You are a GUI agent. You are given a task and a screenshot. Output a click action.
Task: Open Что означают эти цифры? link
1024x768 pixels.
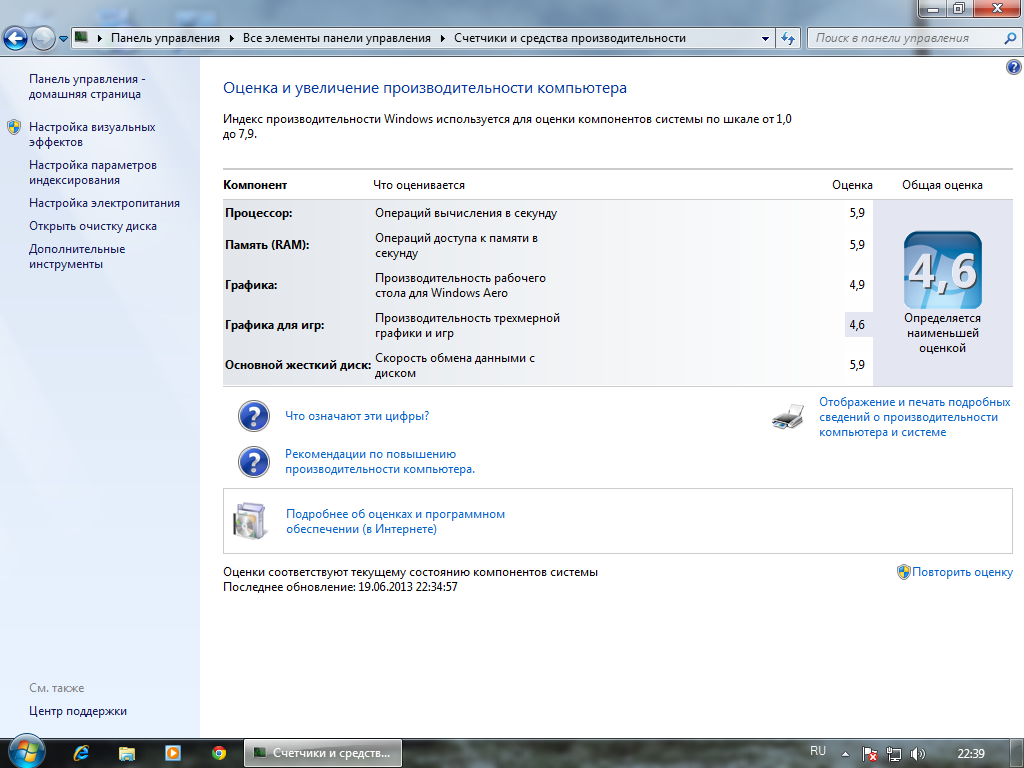[x=357, y=416]
